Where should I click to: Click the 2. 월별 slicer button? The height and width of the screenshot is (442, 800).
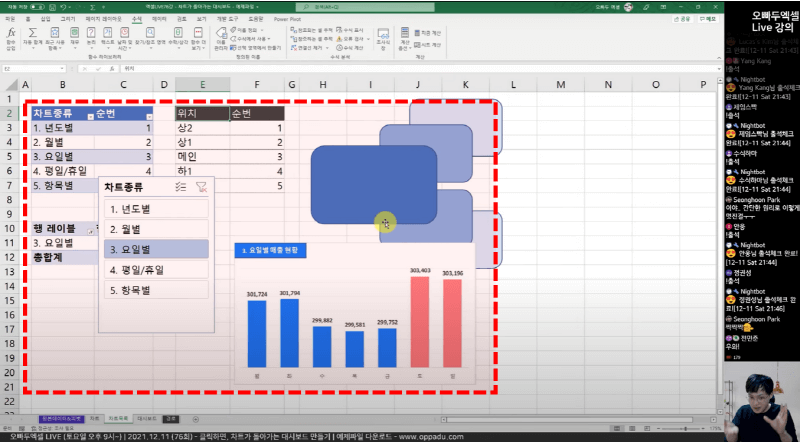tap(156, 229)
